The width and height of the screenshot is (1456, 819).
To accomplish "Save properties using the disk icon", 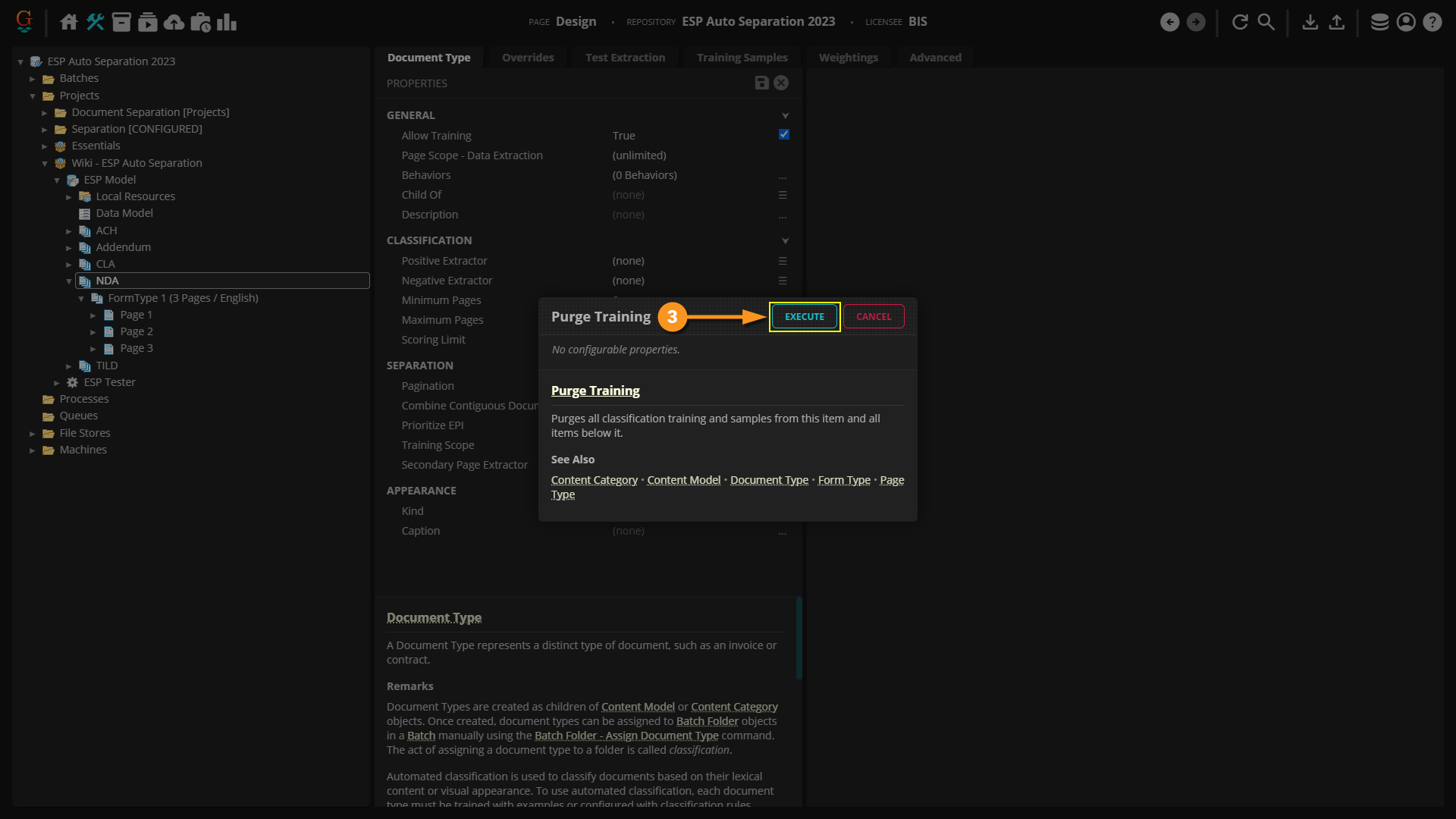I will click(x=761, y=83).
